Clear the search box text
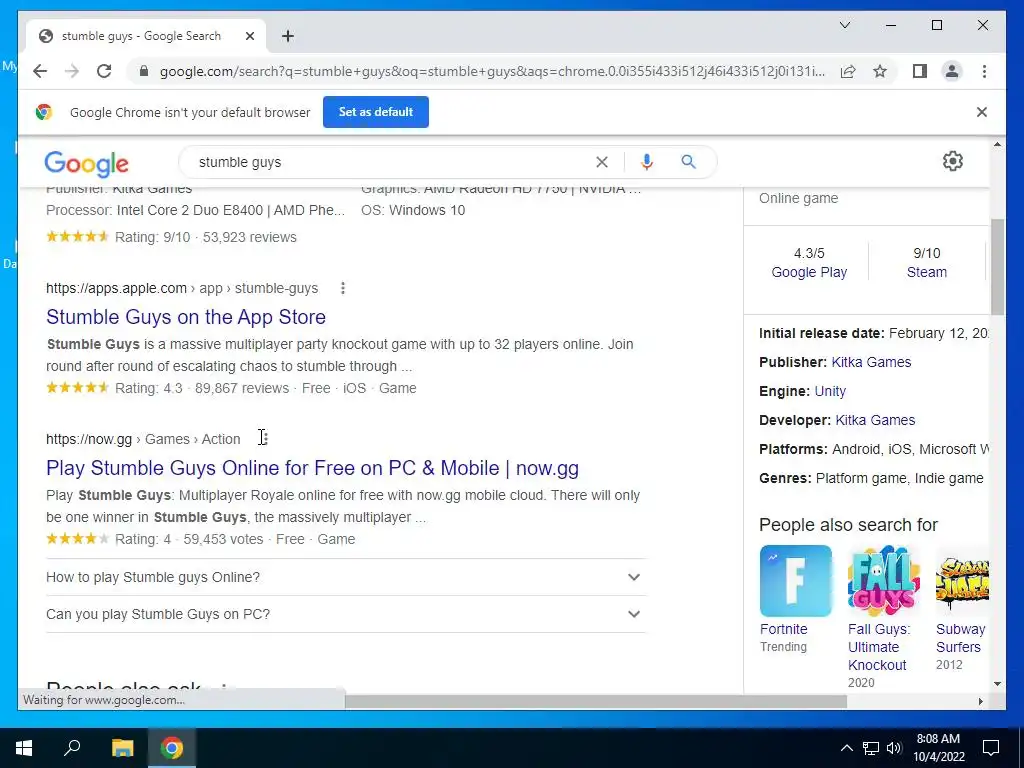Image resolution: width=1024 pixels, height=768 pixels. [x=601, y=162]
